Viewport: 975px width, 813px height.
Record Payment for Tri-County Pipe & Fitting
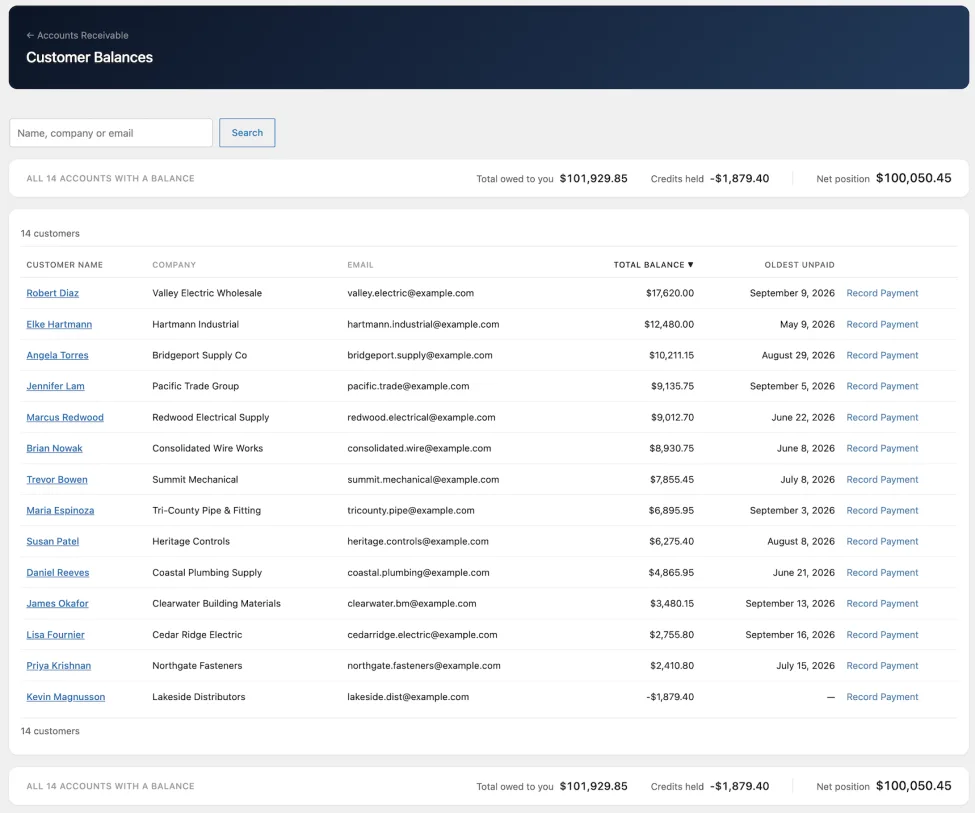(x=882, y=511)
